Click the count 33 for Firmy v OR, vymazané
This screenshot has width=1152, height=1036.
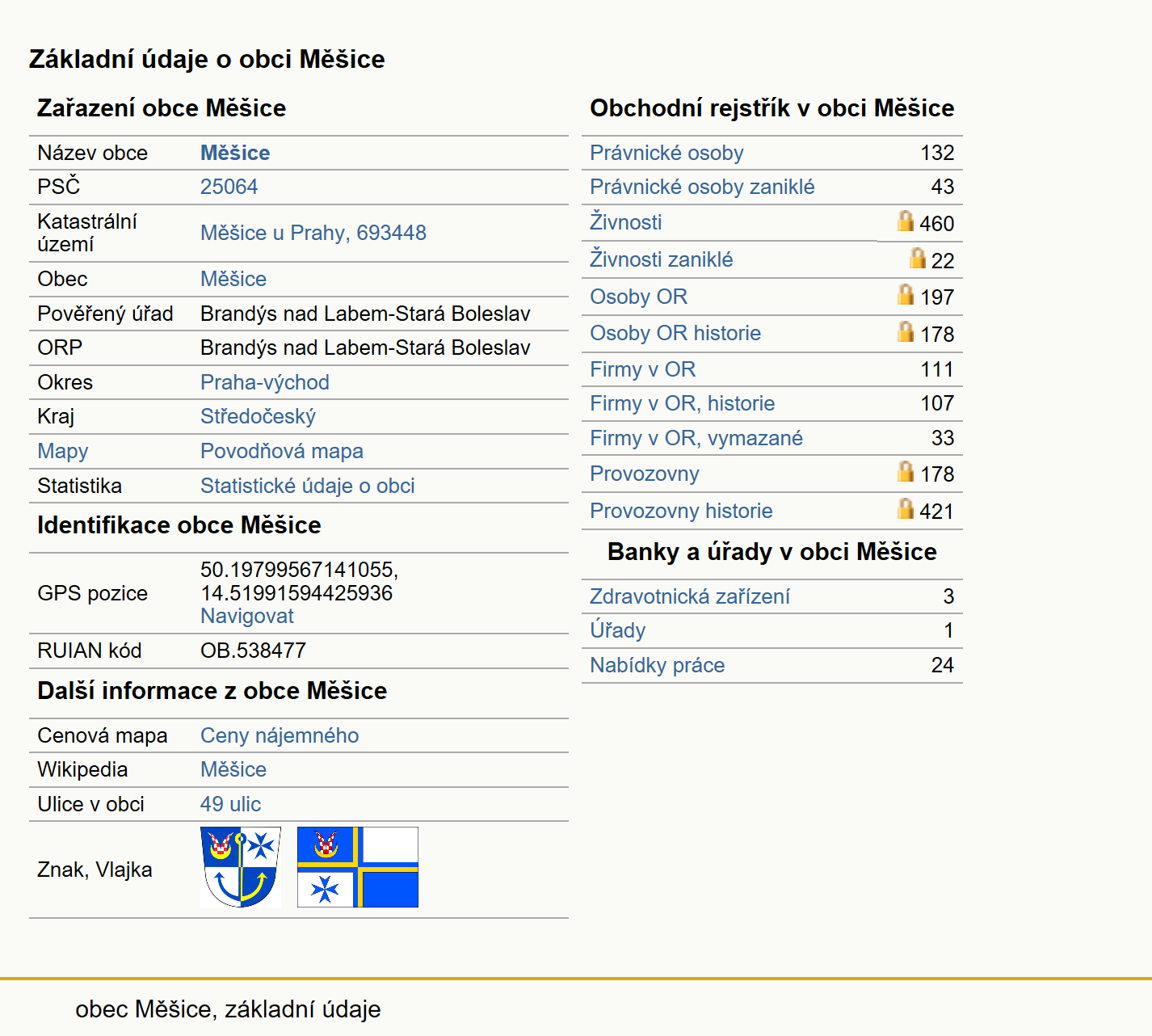coord(943,438)
